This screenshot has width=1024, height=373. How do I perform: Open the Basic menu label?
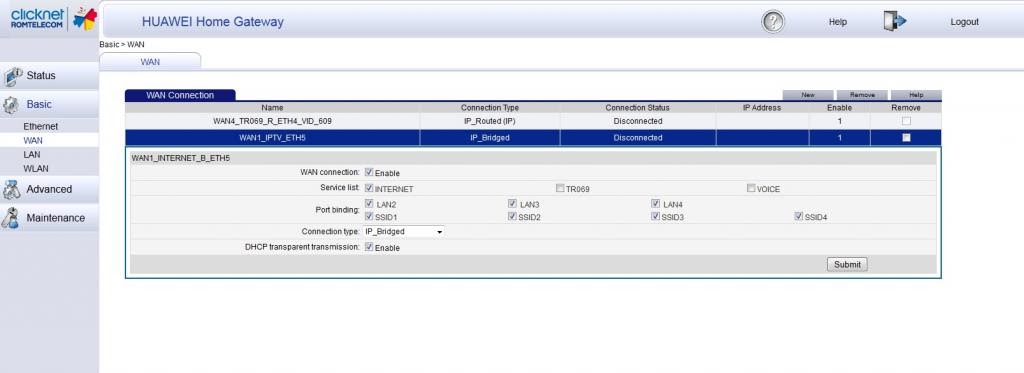tap(39, 105)
